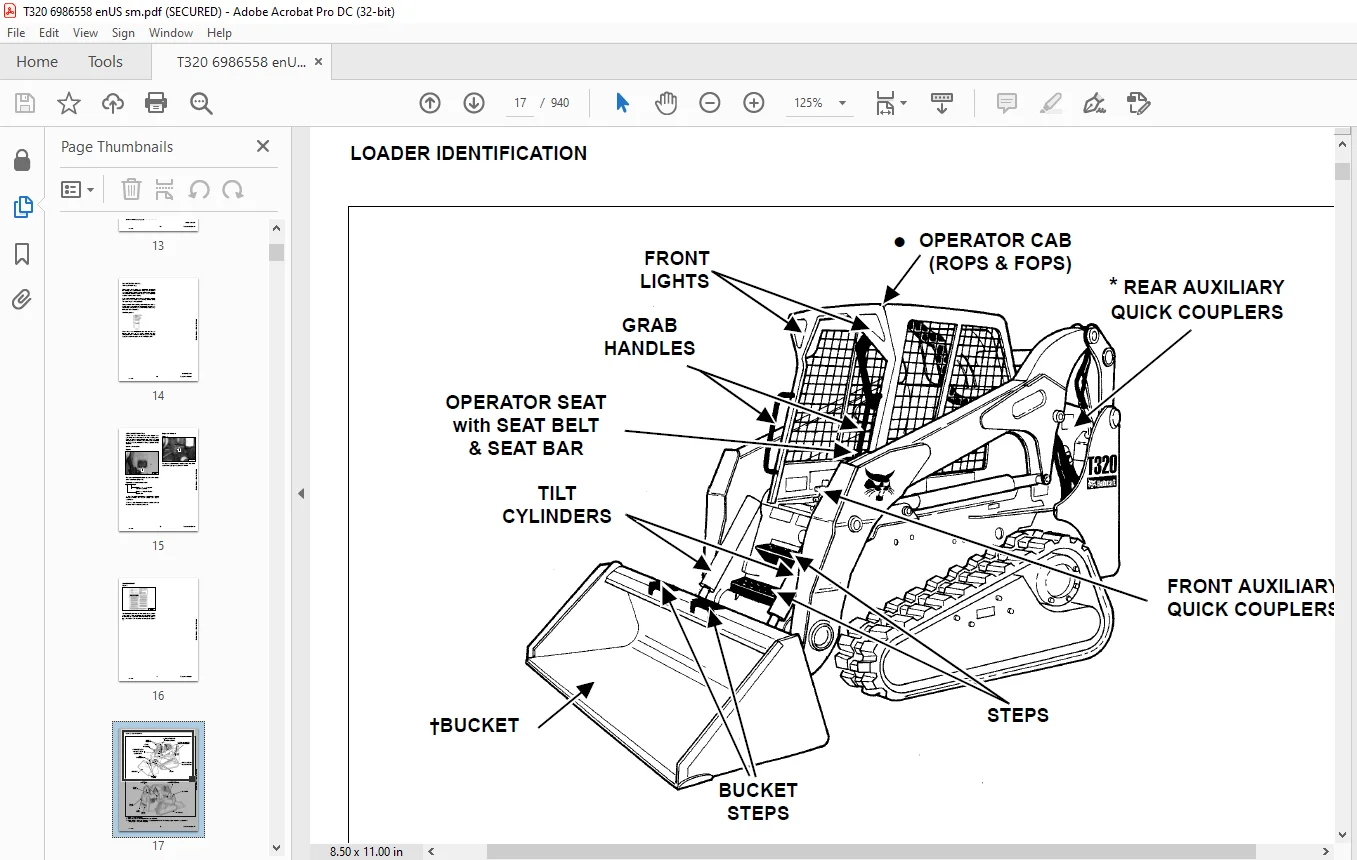
Task: Open the Sign menu
Action: (x=123, y=33)
